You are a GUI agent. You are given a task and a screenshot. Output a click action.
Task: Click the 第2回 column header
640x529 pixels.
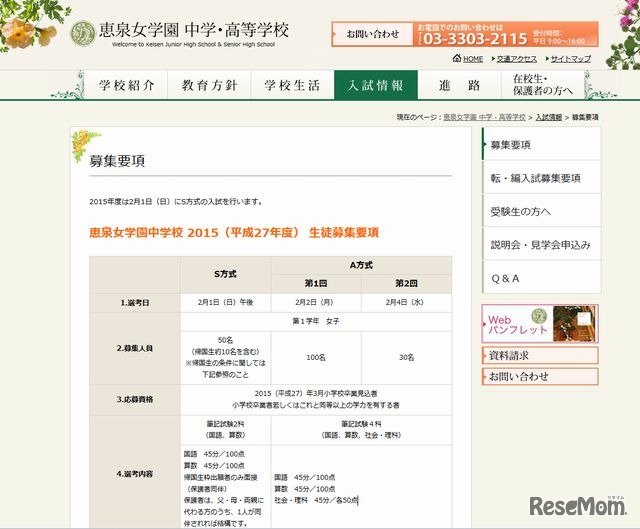(x=407, y=283)
